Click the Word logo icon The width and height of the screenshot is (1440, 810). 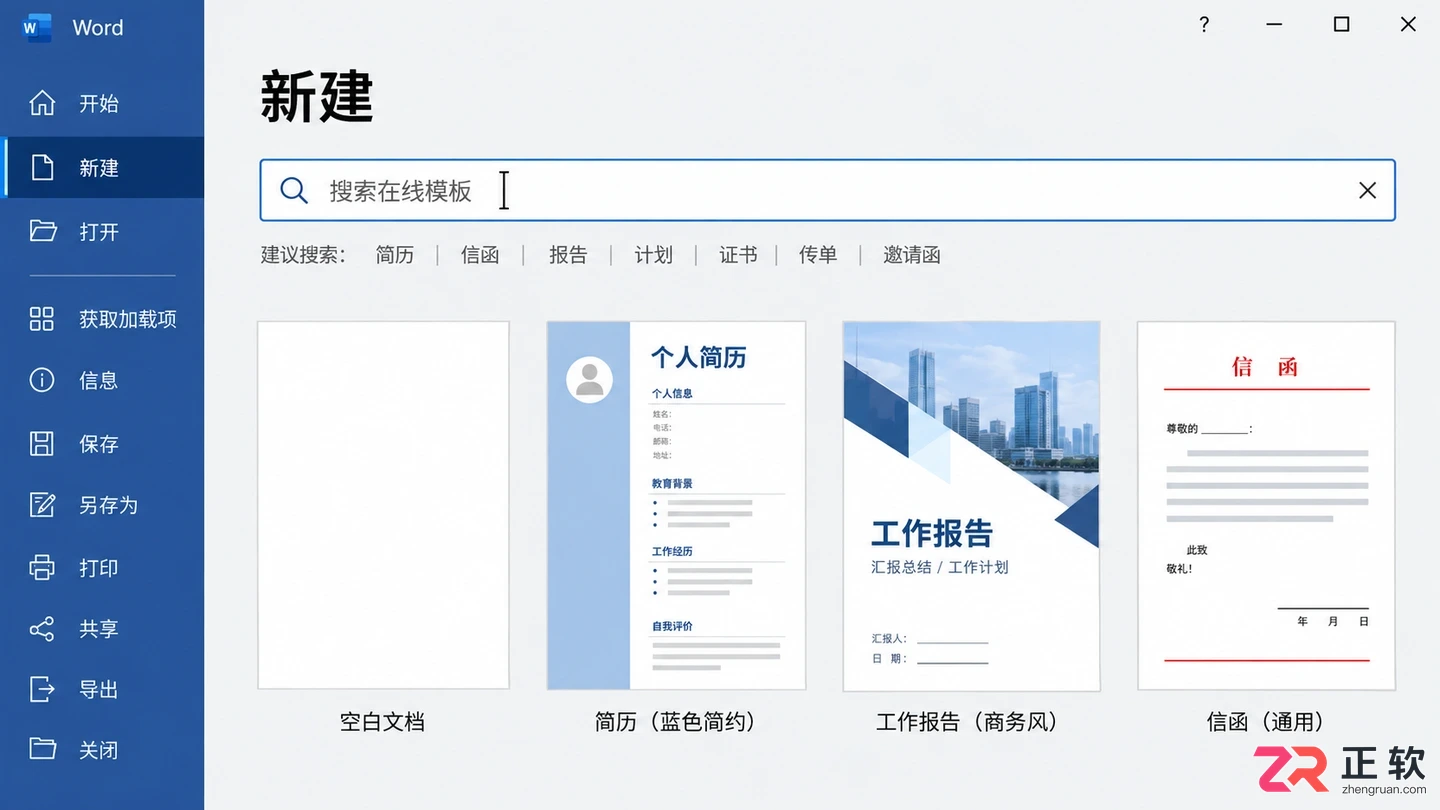point(36,28)
